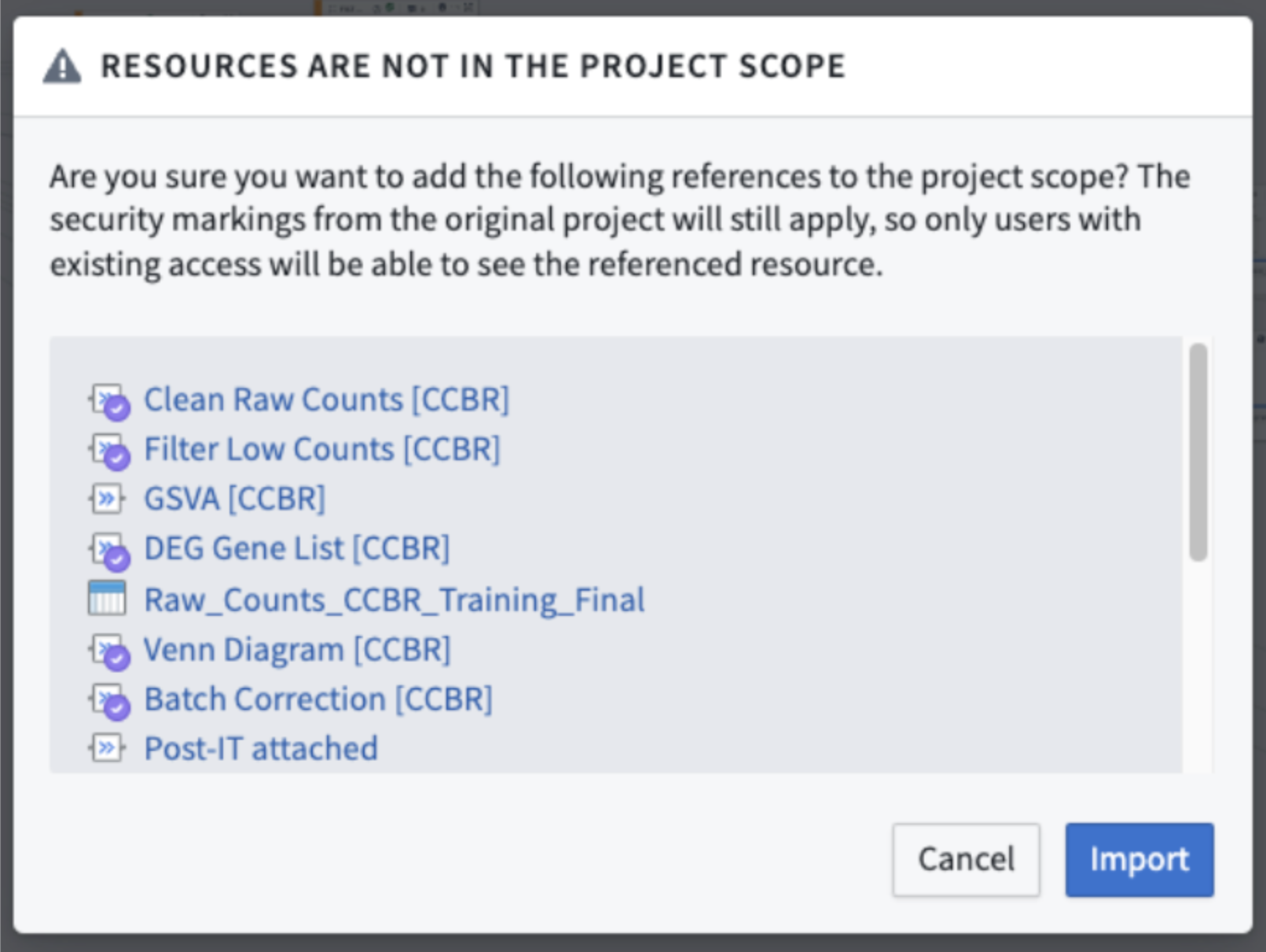Click the Raw_Counts_CCBR_Training_Final dataset table icon
The height and width of the screenshot is (952, 1266).
[x=107, y=599]
